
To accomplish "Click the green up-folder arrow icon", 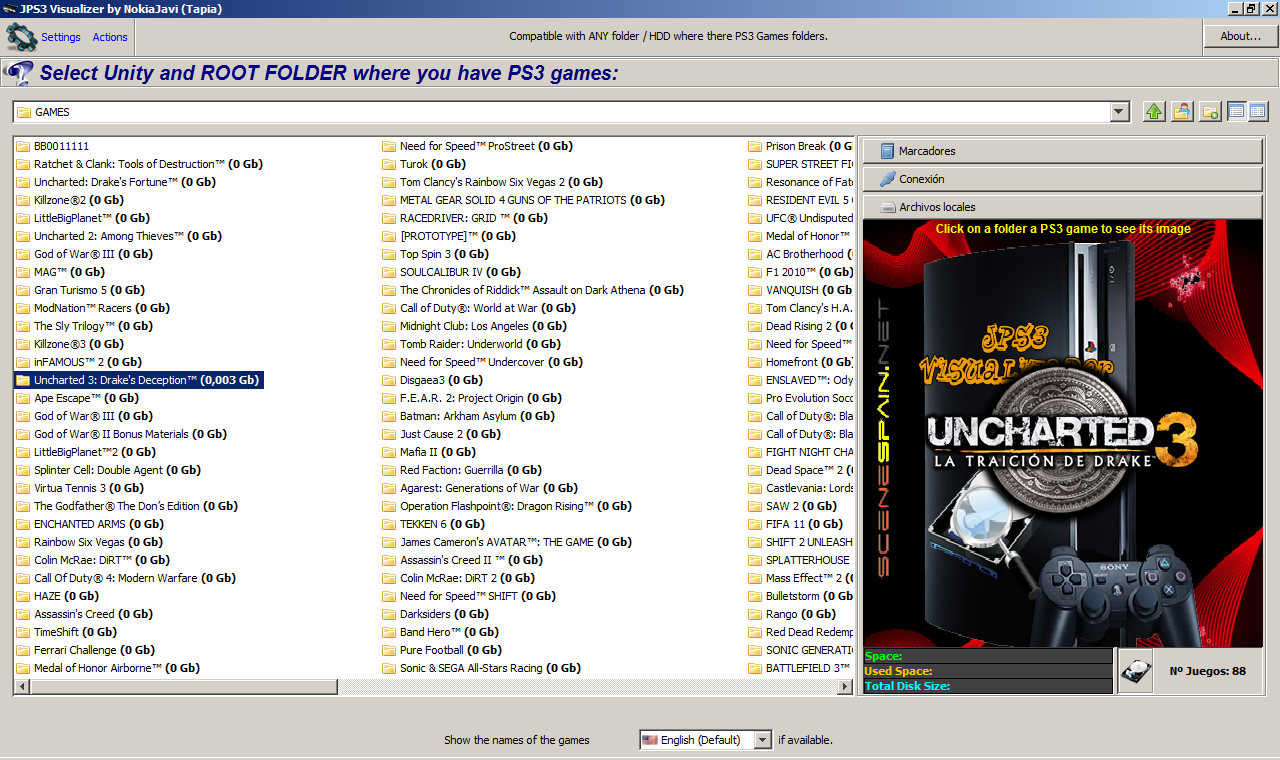I will click(1154, 112).
